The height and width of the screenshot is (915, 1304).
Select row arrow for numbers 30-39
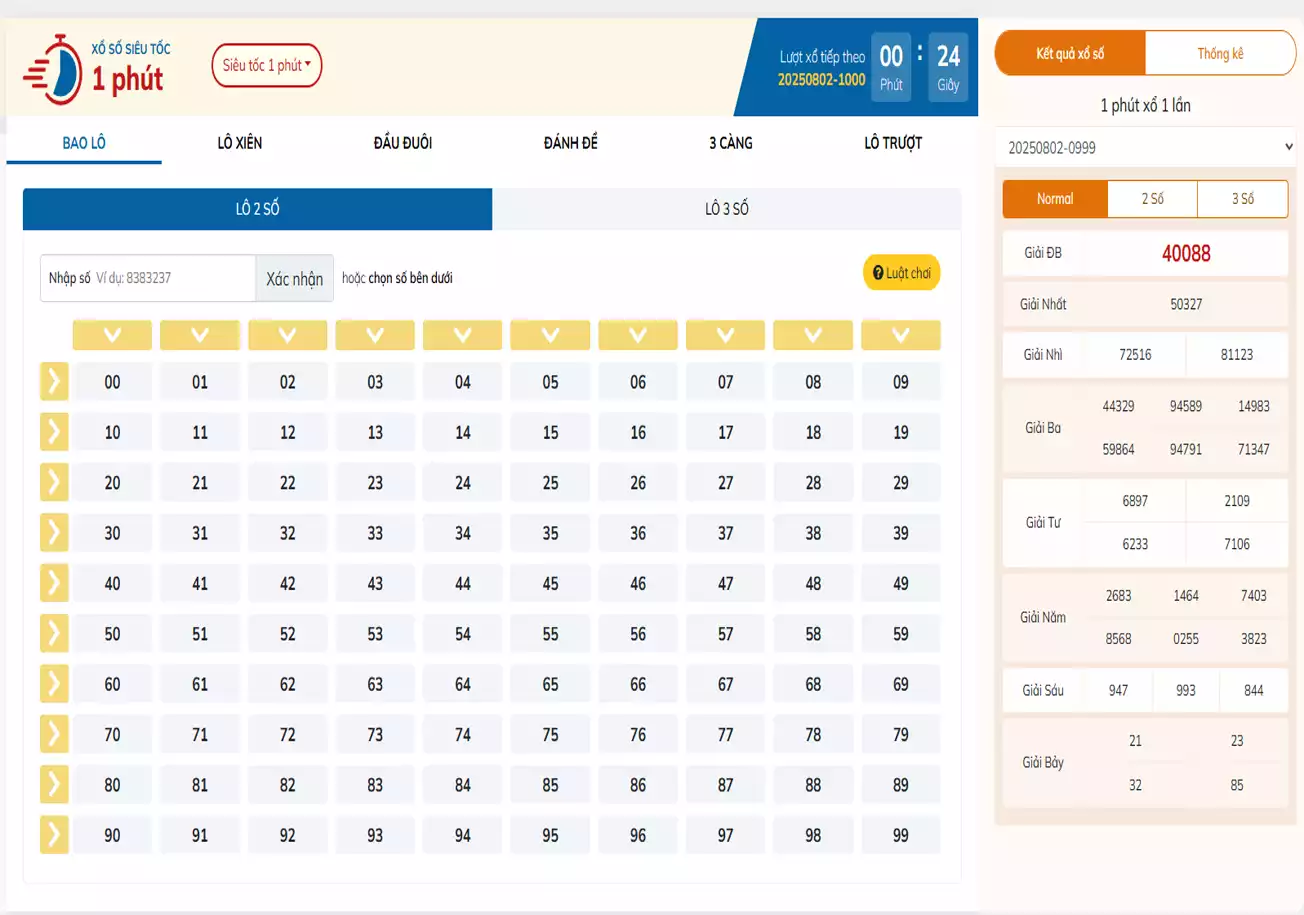(54, 533)
